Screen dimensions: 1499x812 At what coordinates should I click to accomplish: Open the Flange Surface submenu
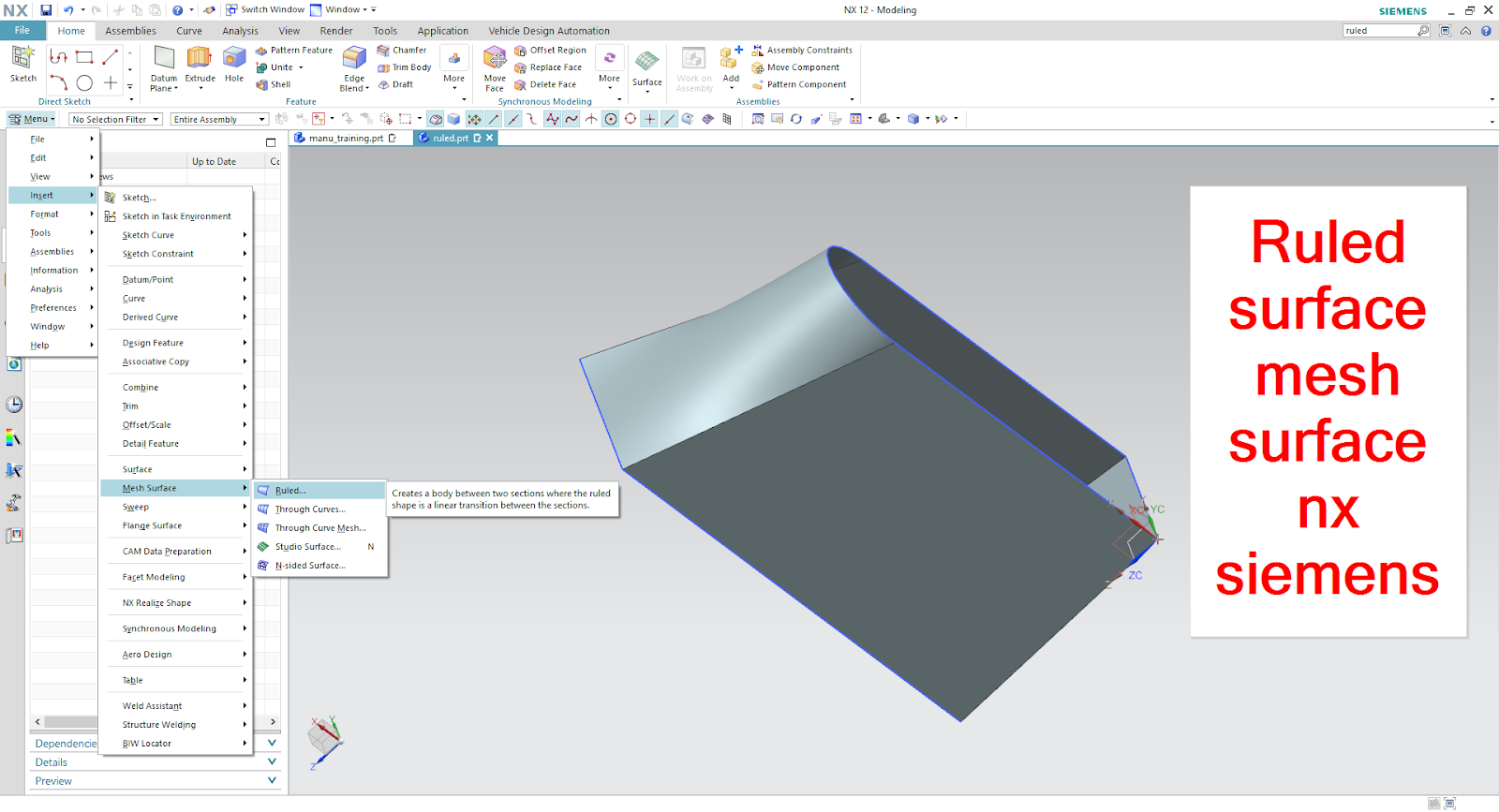point(175,525)
